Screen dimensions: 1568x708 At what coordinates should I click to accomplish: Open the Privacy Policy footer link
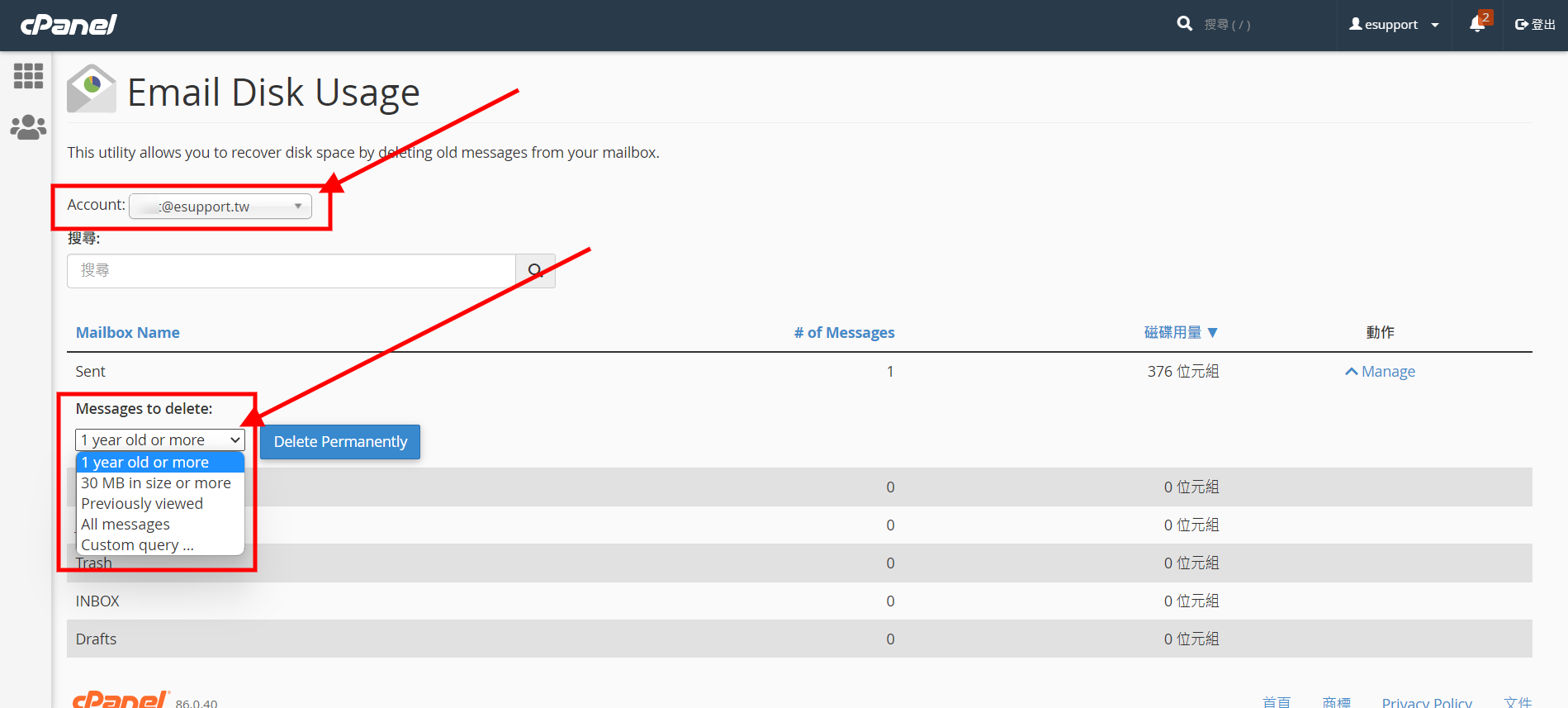pyautogui.click(x=1426, y=701)
